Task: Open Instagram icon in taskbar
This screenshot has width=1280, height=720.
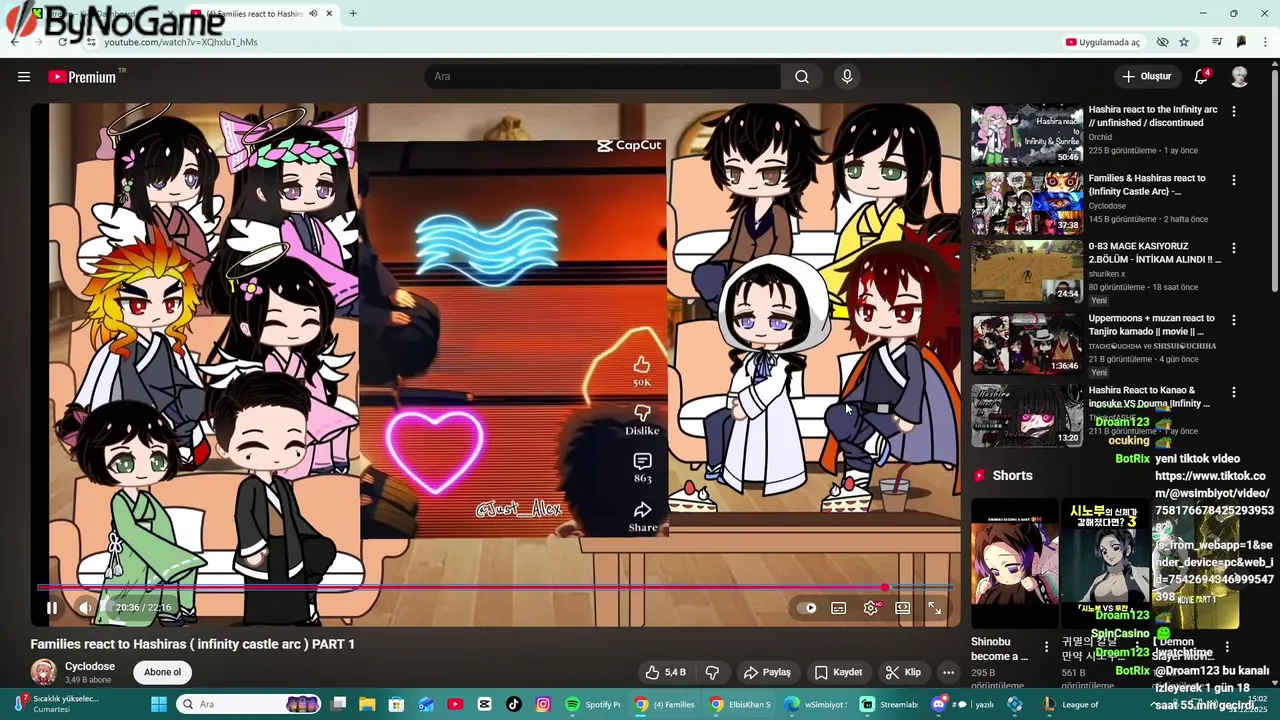Action: click(x=543, y=704)
